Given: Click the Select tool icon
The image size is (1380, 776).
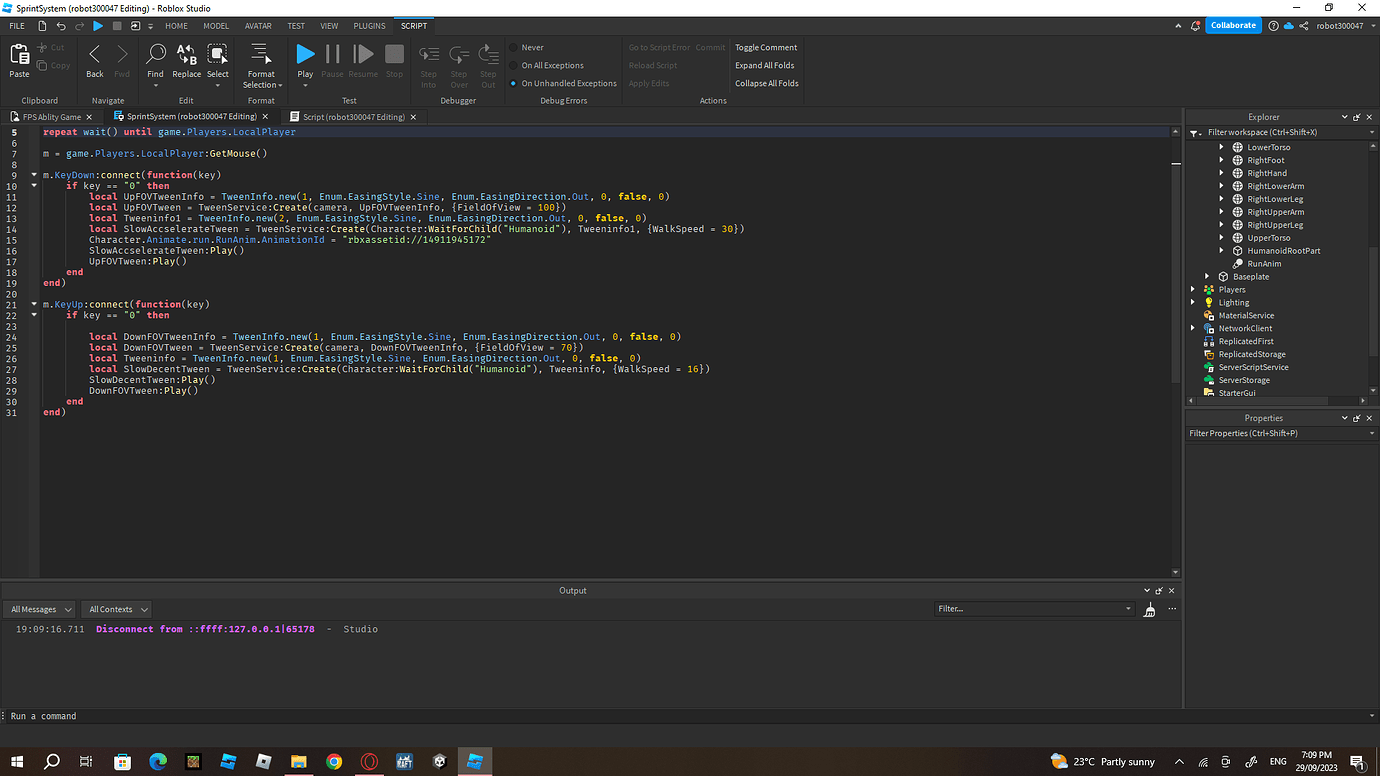Looking at the screenshot, I should (x=218, y=55).
